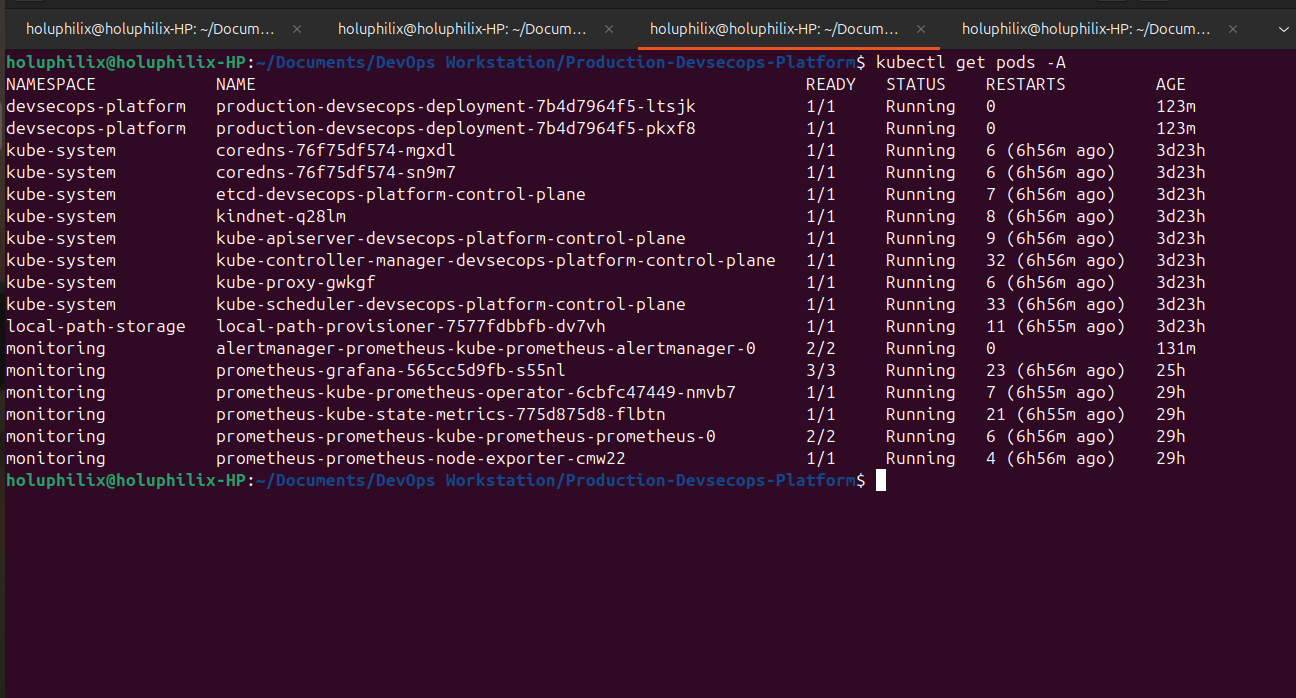Click restarts value '33 (6h56m ago)'
The image size is (1296, 698).
[x=1056, y=304]
